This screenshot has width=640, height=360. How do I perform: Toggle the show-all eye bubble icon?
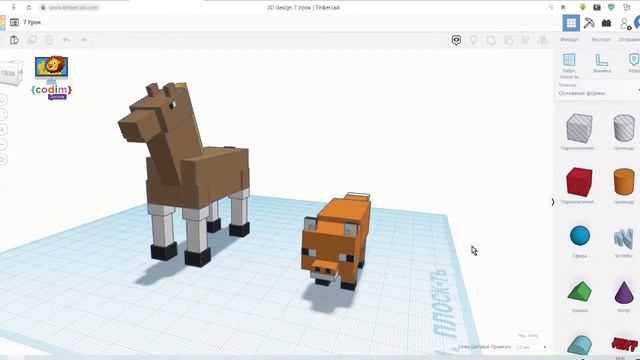456,40
